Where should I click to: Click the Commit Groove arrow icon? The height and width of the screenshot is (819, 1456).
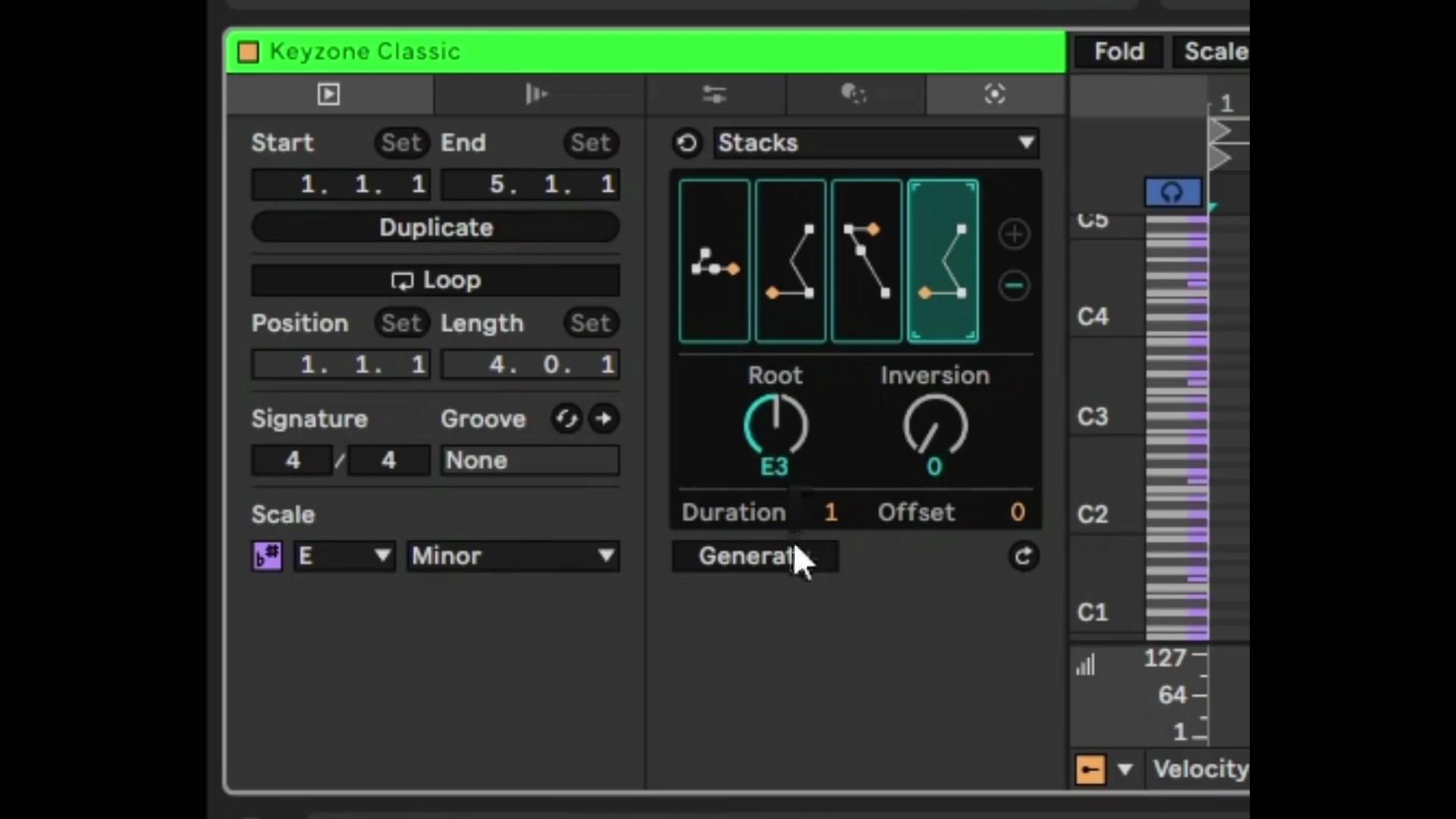point(604,419)
